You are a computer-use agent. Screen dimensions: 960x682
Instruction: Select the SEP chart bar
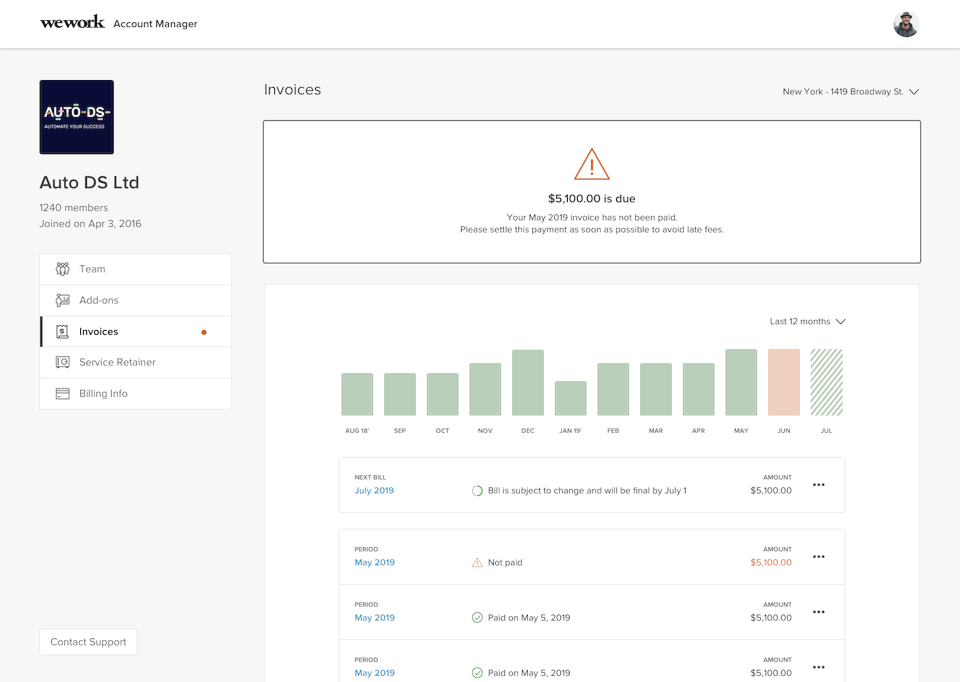tap(400, 394)
